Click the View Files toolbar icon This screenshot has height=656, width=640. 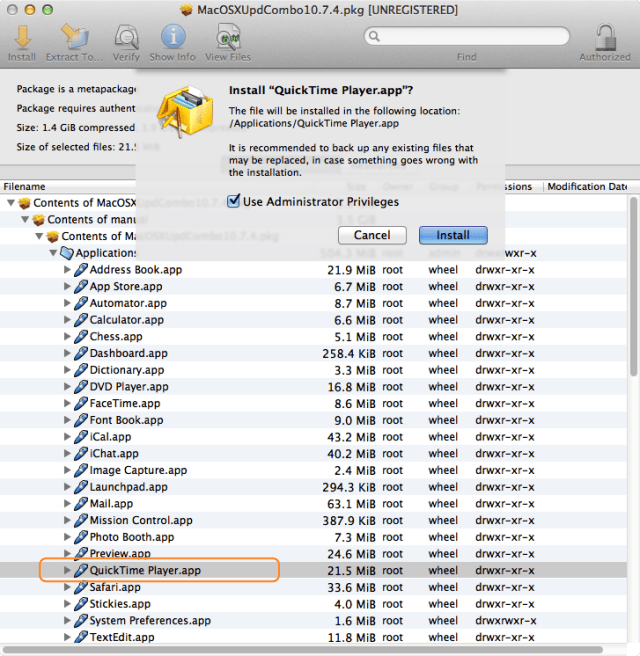pos(228,38)
